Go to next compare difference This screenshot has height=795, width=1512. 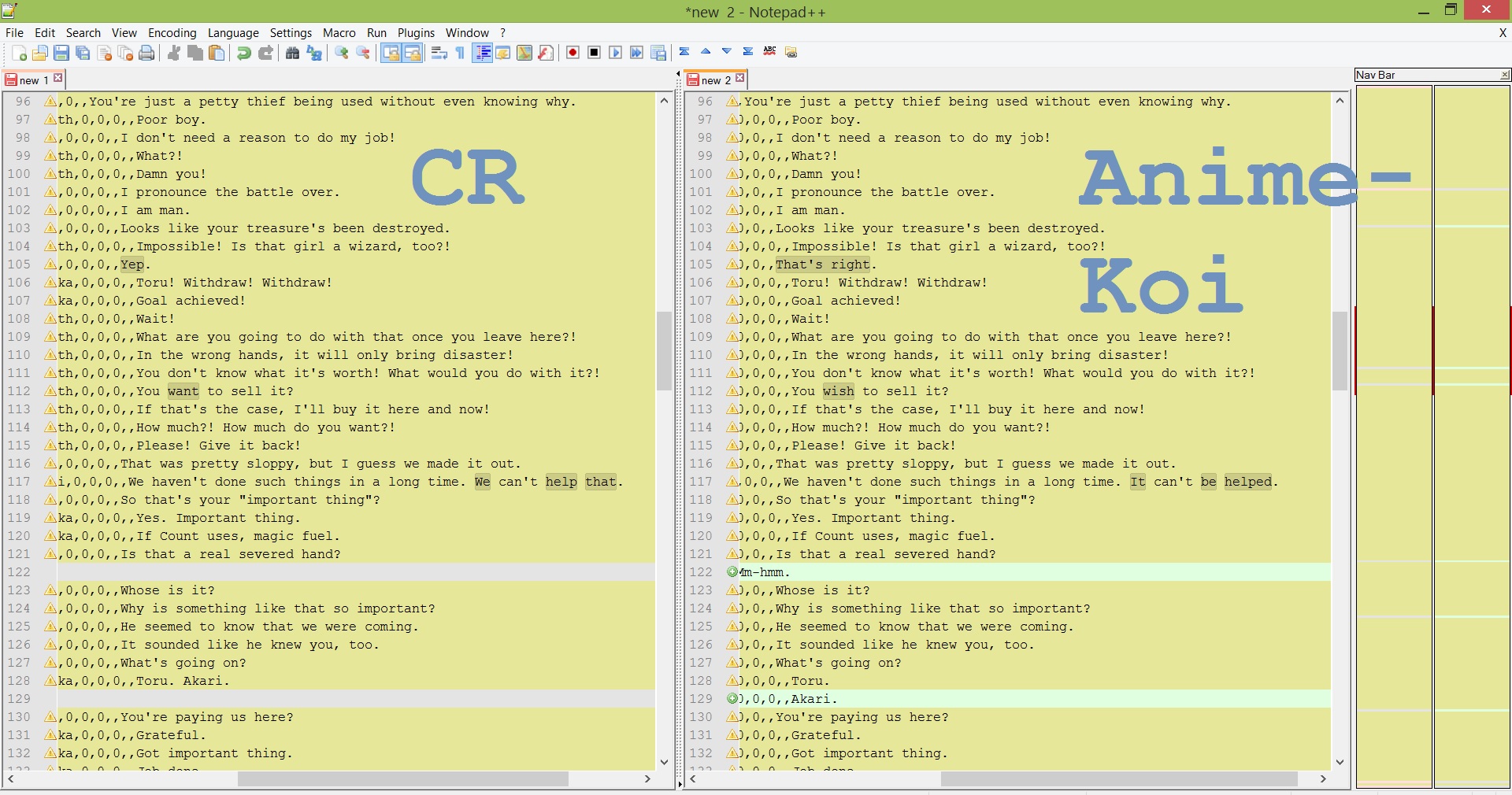pyautogui.click(x=727, y=52)
